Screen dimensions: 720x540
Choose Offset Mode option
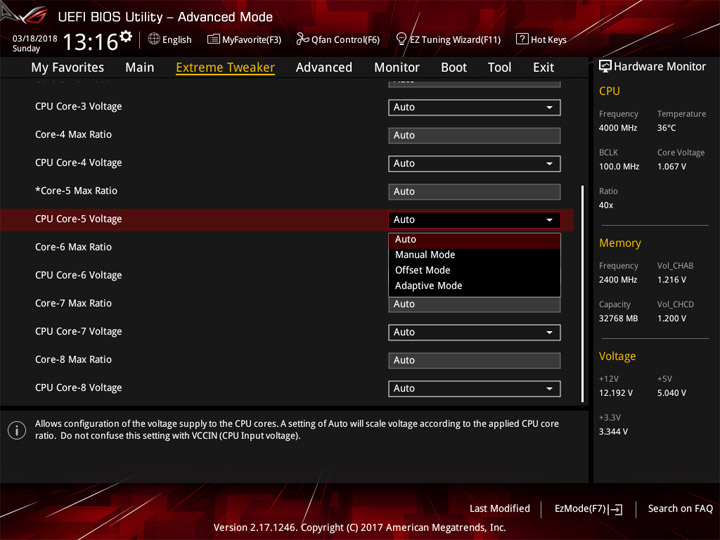[474, 270]
